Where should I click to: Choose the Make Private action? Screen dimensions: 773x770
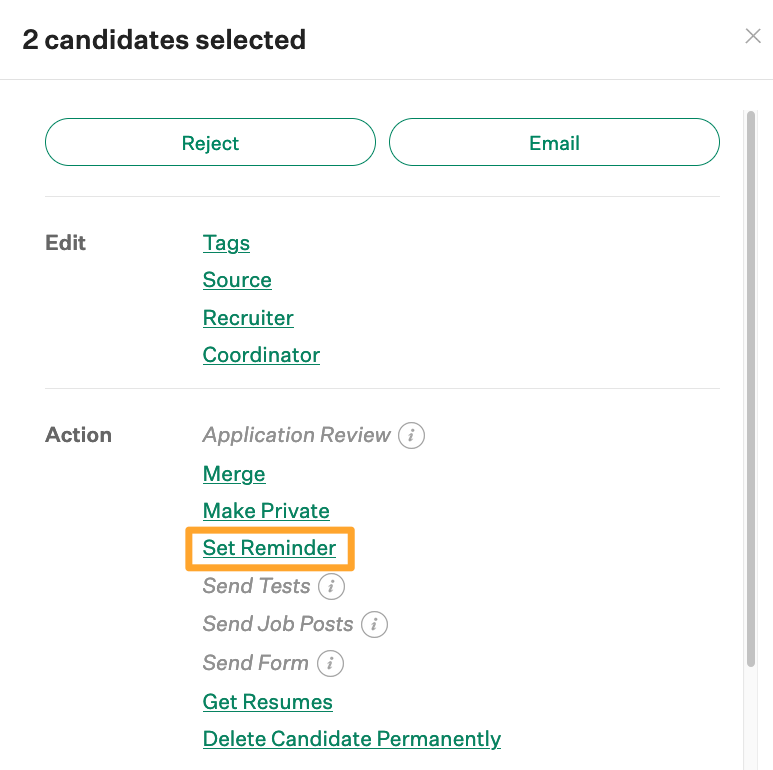pos(266,511)
